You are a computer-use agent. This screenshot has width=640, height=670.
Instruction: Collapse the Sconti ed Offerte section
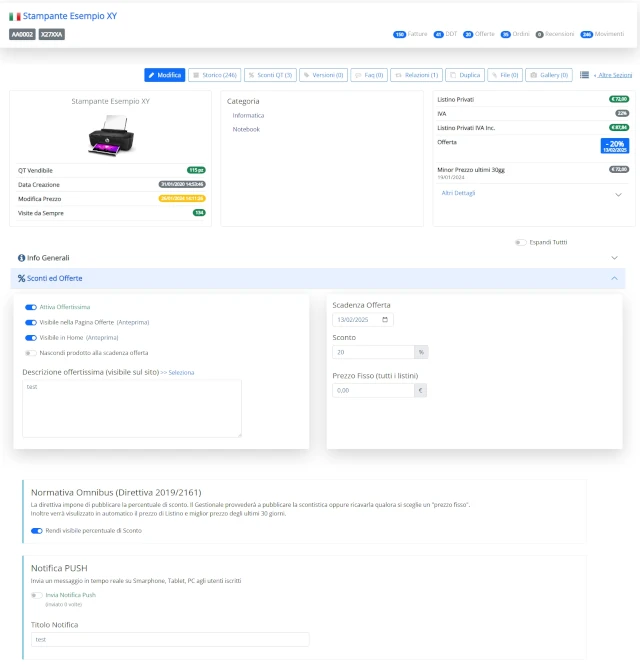click(x=317, y=278)
